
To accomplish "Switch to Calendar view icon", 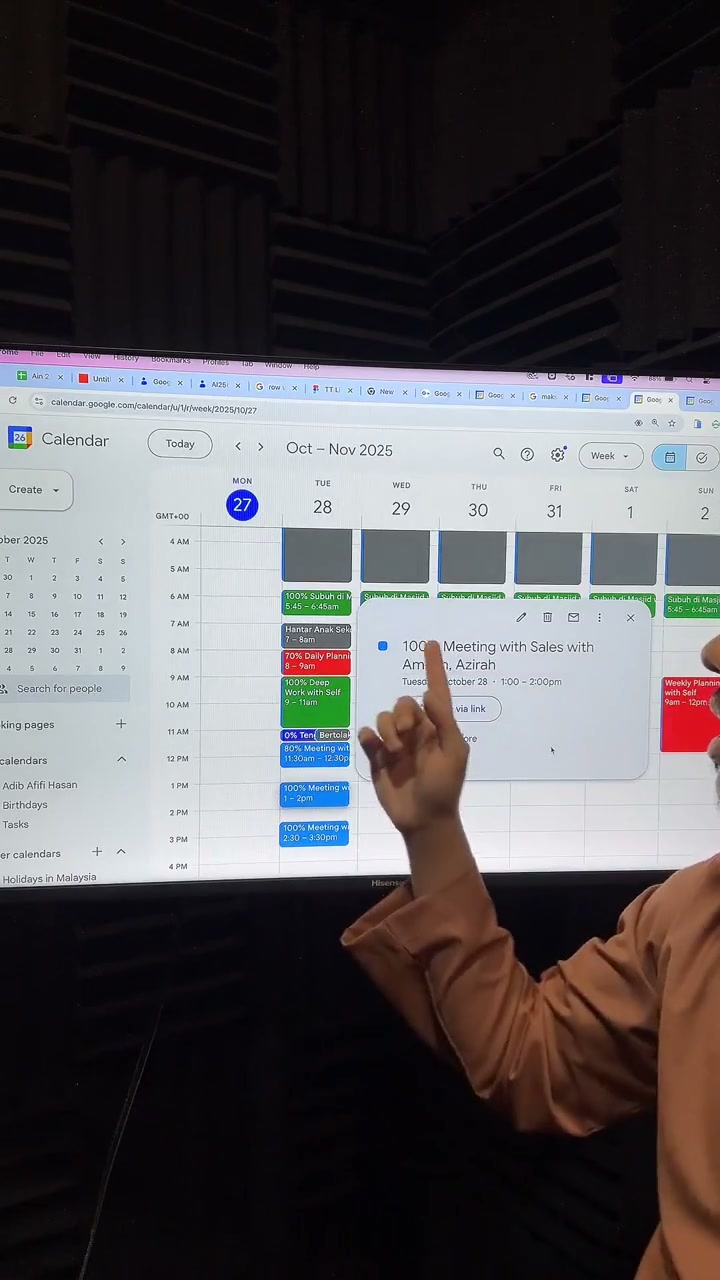I will [x=669, y=457].
